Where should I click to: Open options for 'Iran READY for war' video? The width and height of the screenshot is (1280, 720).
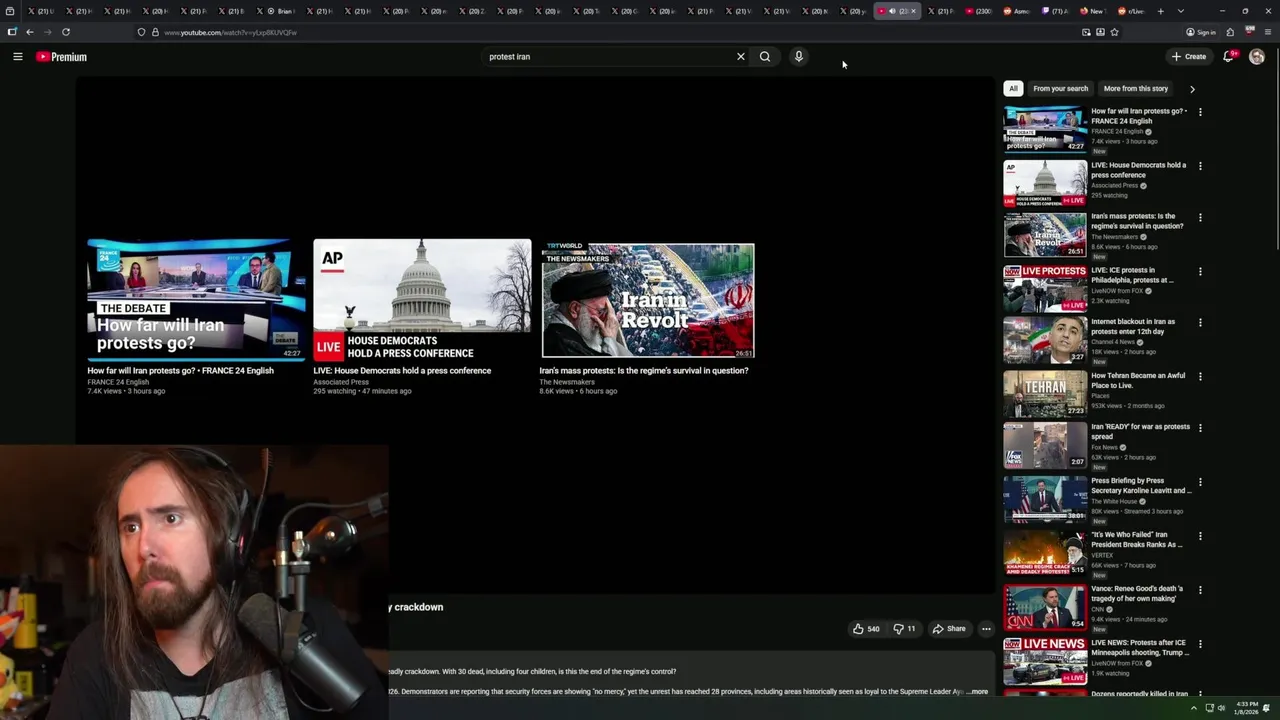(1200, 428)
